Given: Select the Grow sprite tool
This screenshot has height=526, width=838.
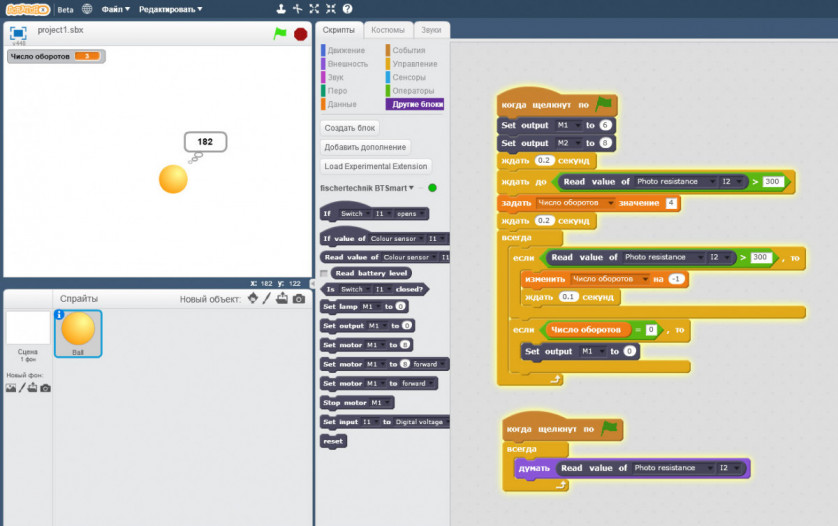Looking at the screenshot, I should (314, 9).
